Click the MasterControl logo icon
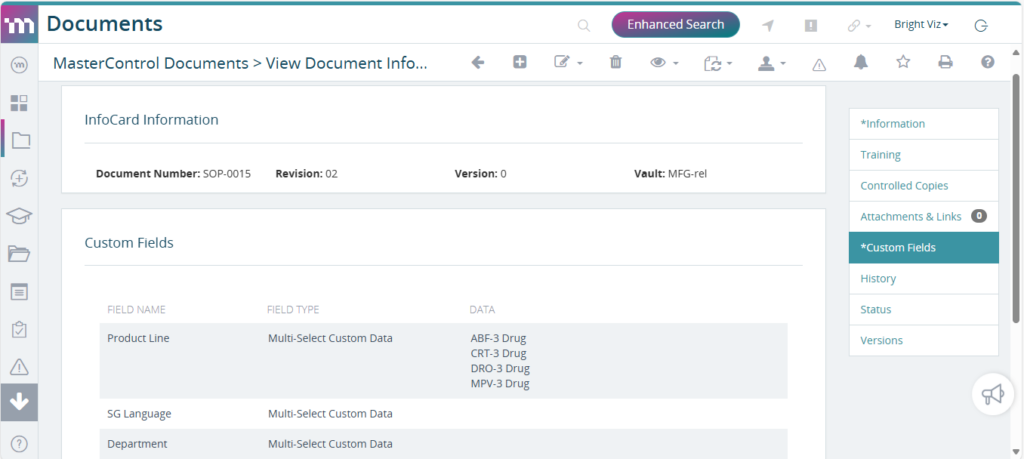This screenshot has width=1024, height=459. [x=19, y=25]
